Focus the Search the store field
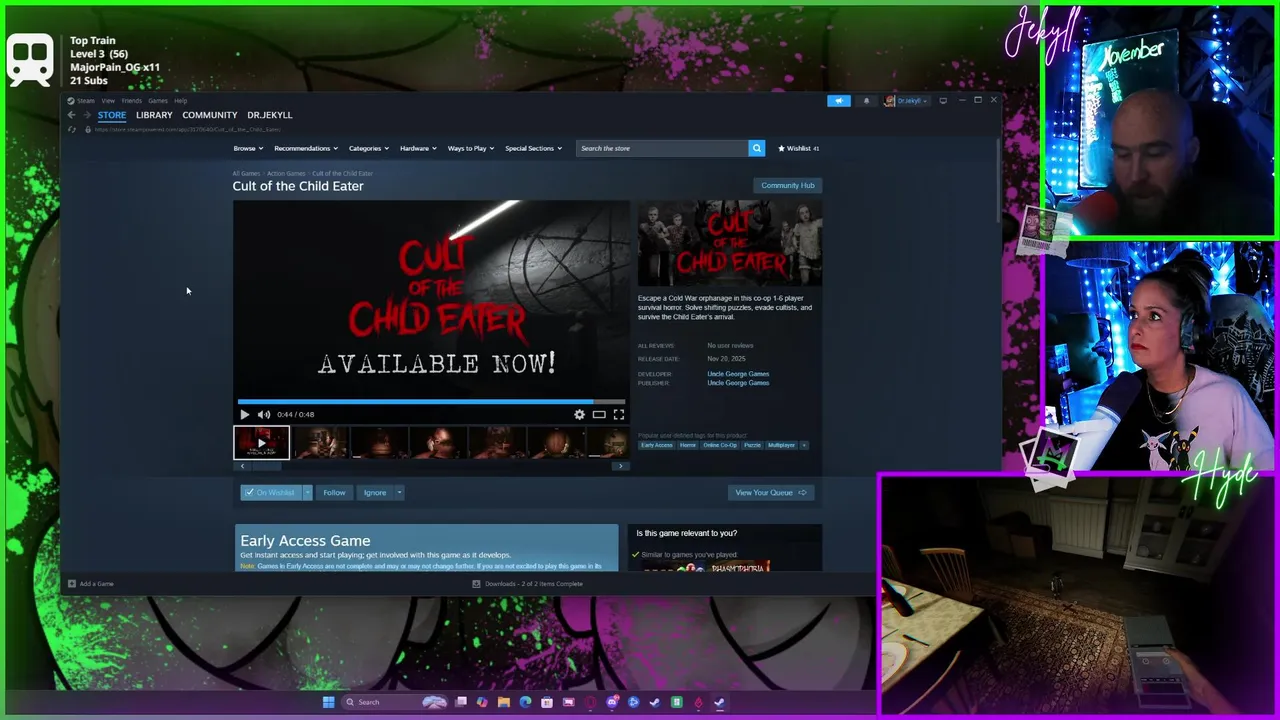This screenshot has height=720, width=1280. point(662,148)
